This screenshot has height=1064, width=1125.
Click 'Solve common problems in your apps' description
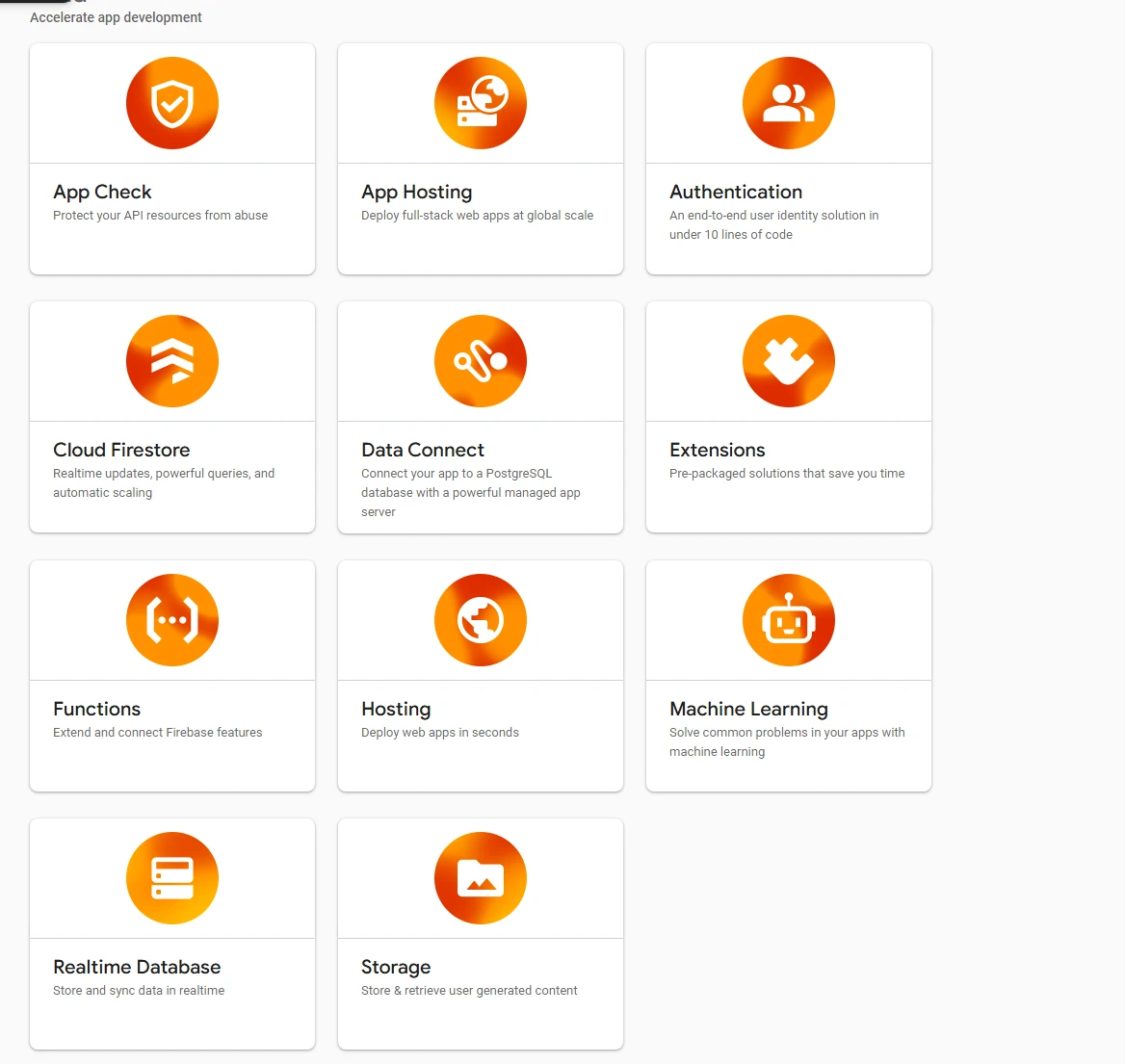coord(787,741)
